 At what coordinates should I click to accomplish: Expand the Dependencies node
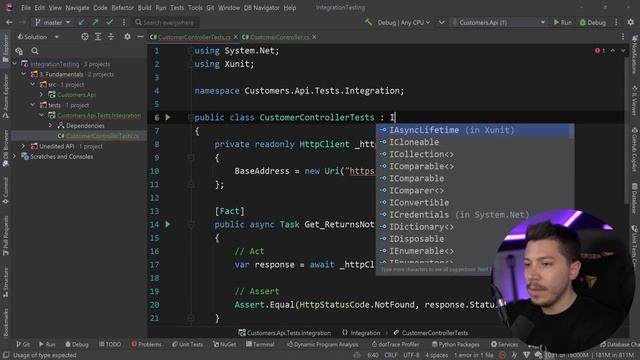click(51, 126)
